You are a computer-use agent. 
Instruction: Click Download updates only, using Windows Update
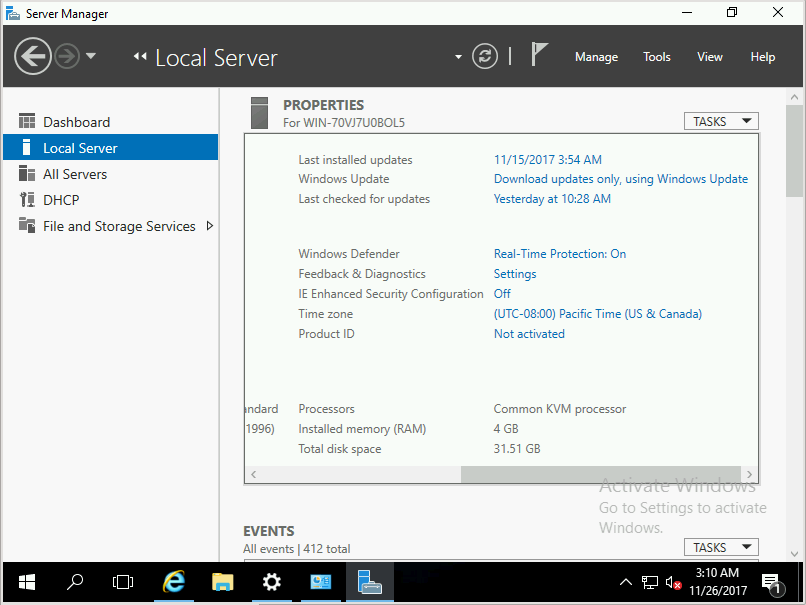point(620,179)
